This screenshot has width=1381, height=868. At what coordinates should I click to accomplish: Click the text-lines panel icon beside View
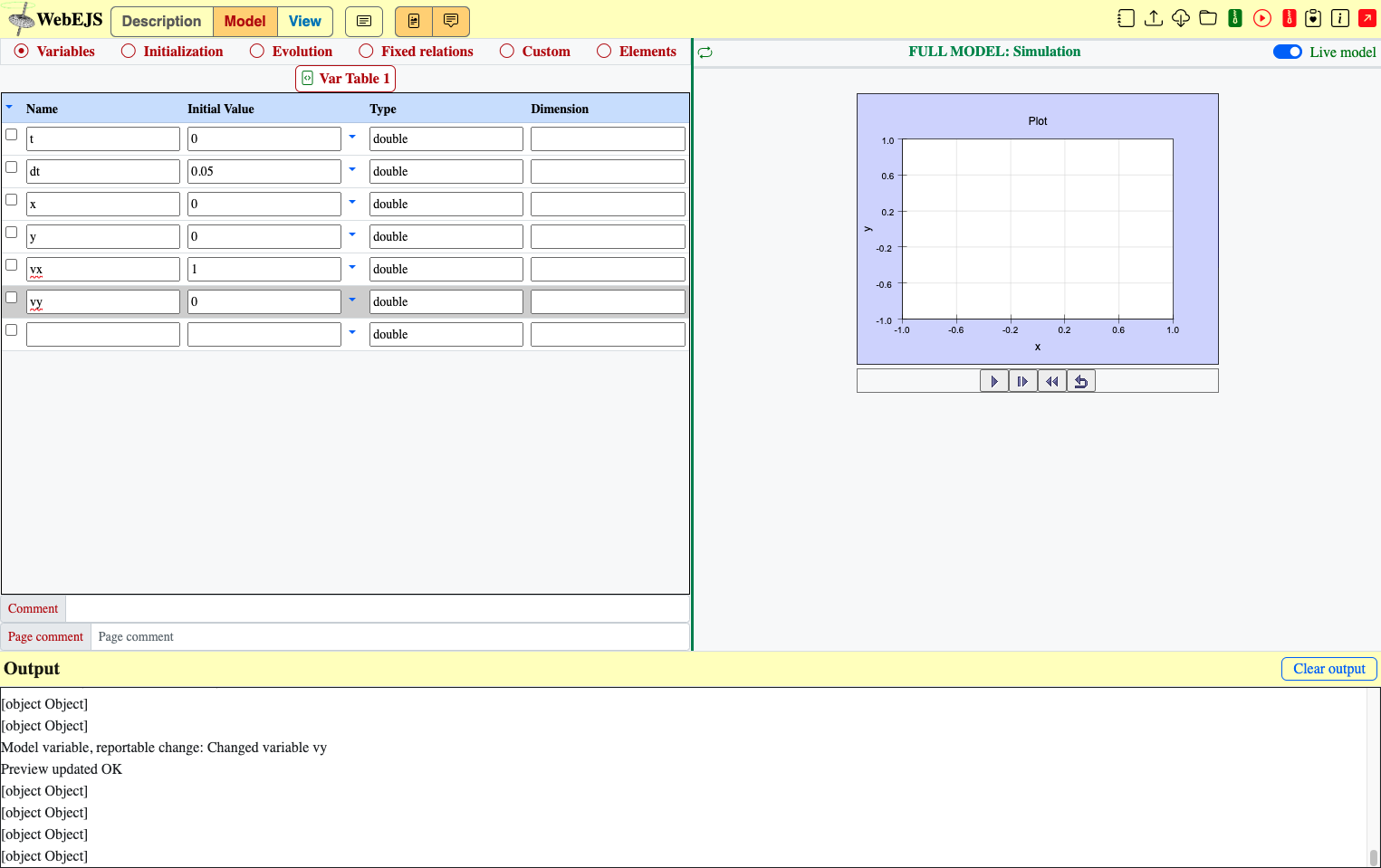pyautogui.click(x=364, y=21)
